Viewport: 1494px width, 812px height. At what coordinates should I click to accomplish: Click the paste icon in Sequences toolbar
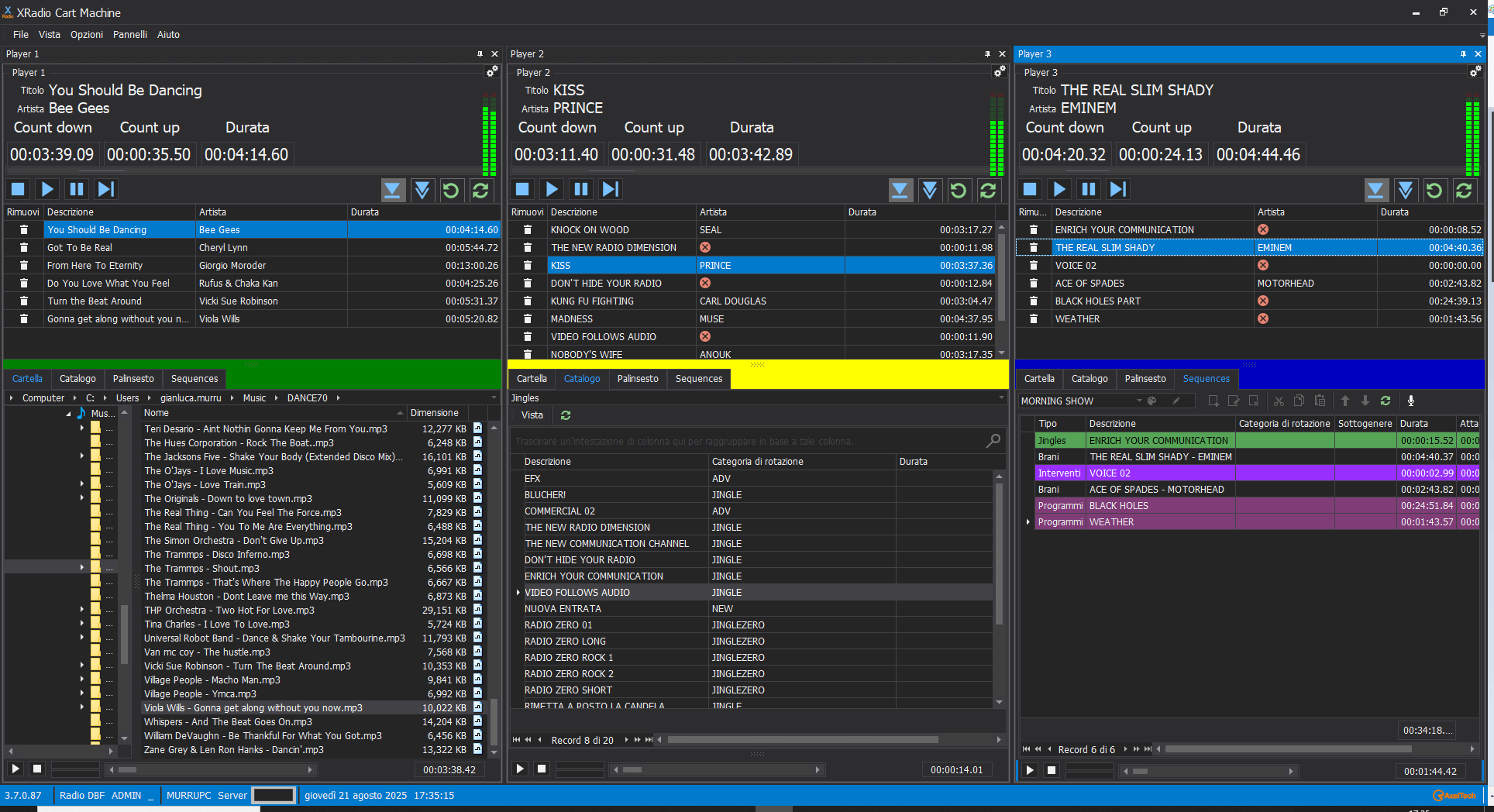tap(1320, 401)
